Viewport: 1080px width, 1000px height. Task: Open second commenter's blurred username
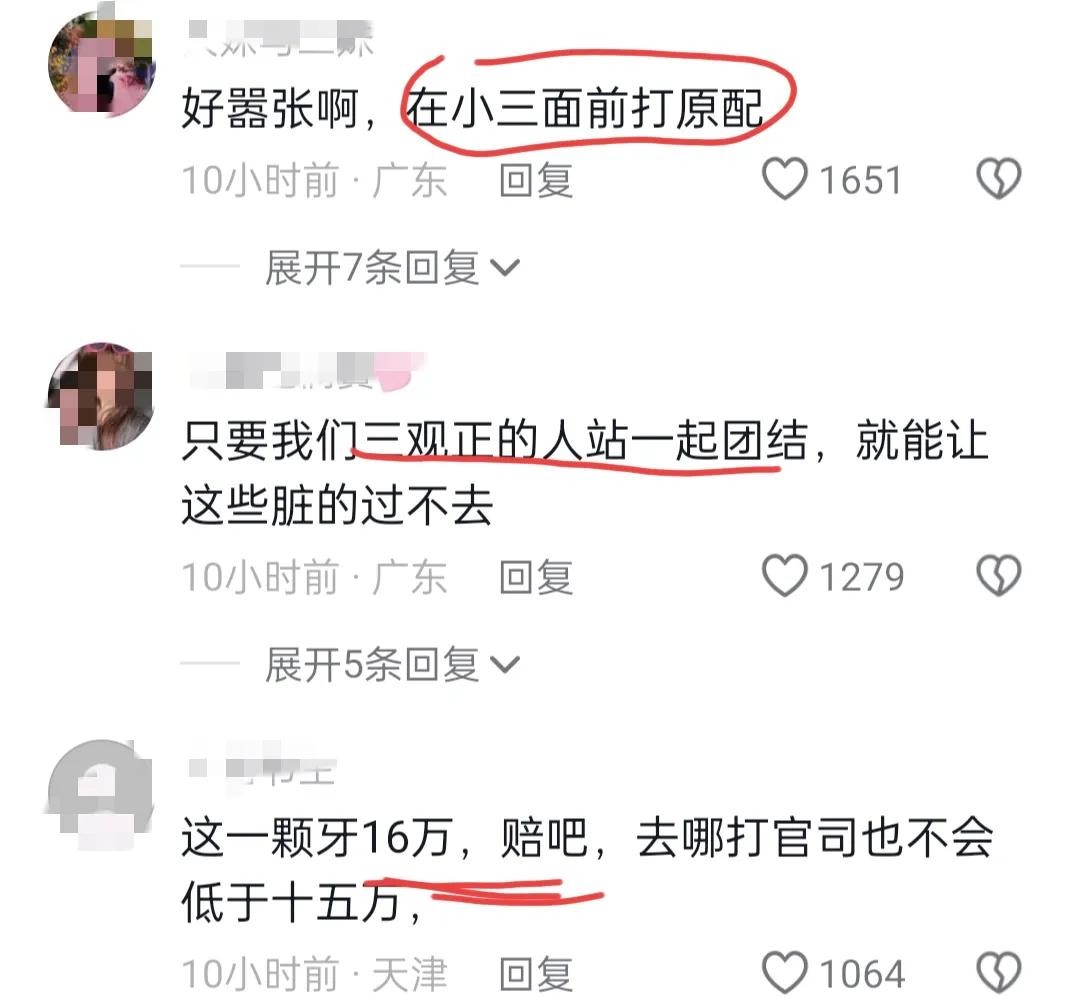(x=307, y=371)
